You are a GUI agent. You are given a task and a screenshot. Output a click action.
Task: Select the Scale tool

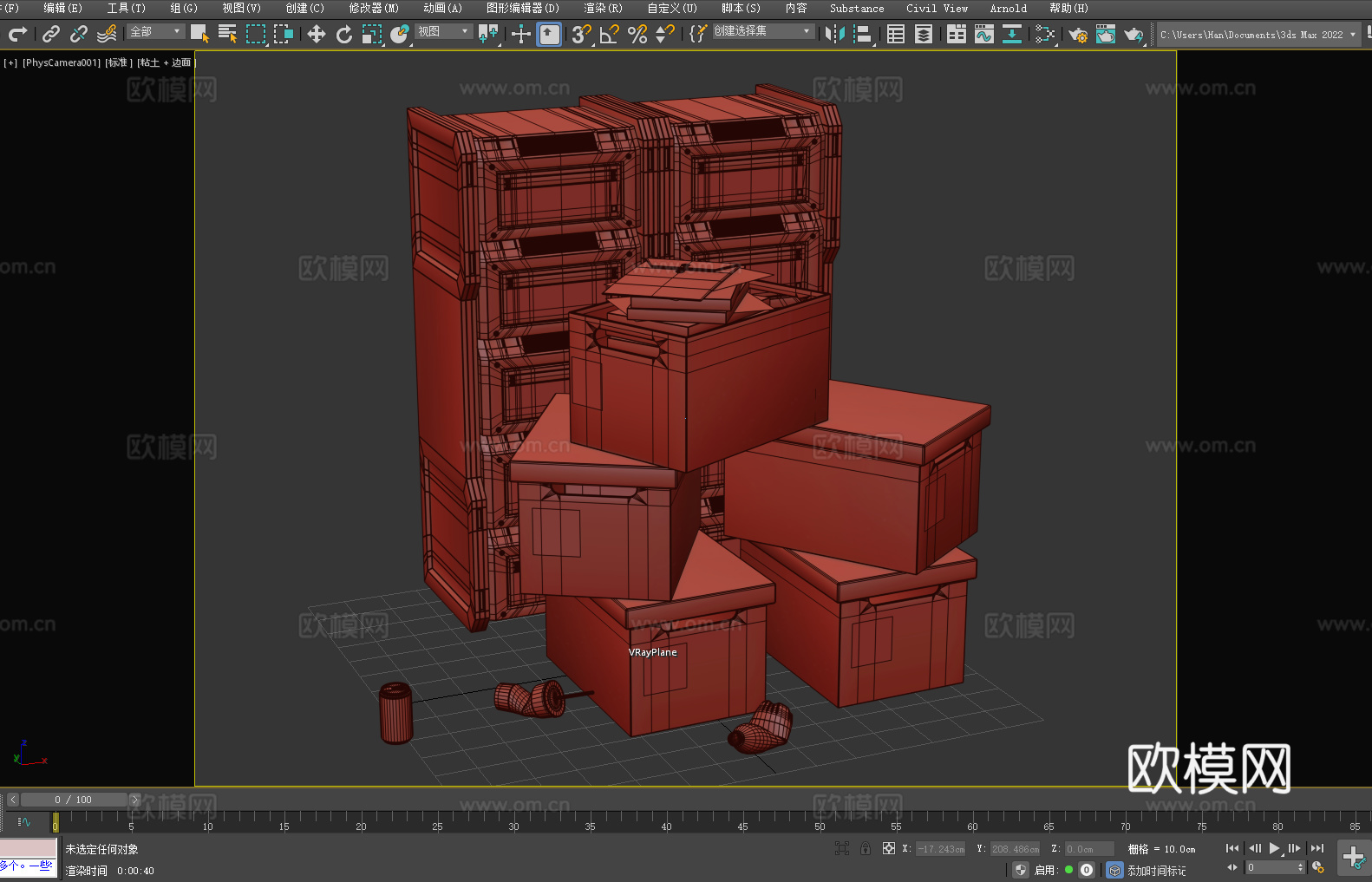coord(372,34)
